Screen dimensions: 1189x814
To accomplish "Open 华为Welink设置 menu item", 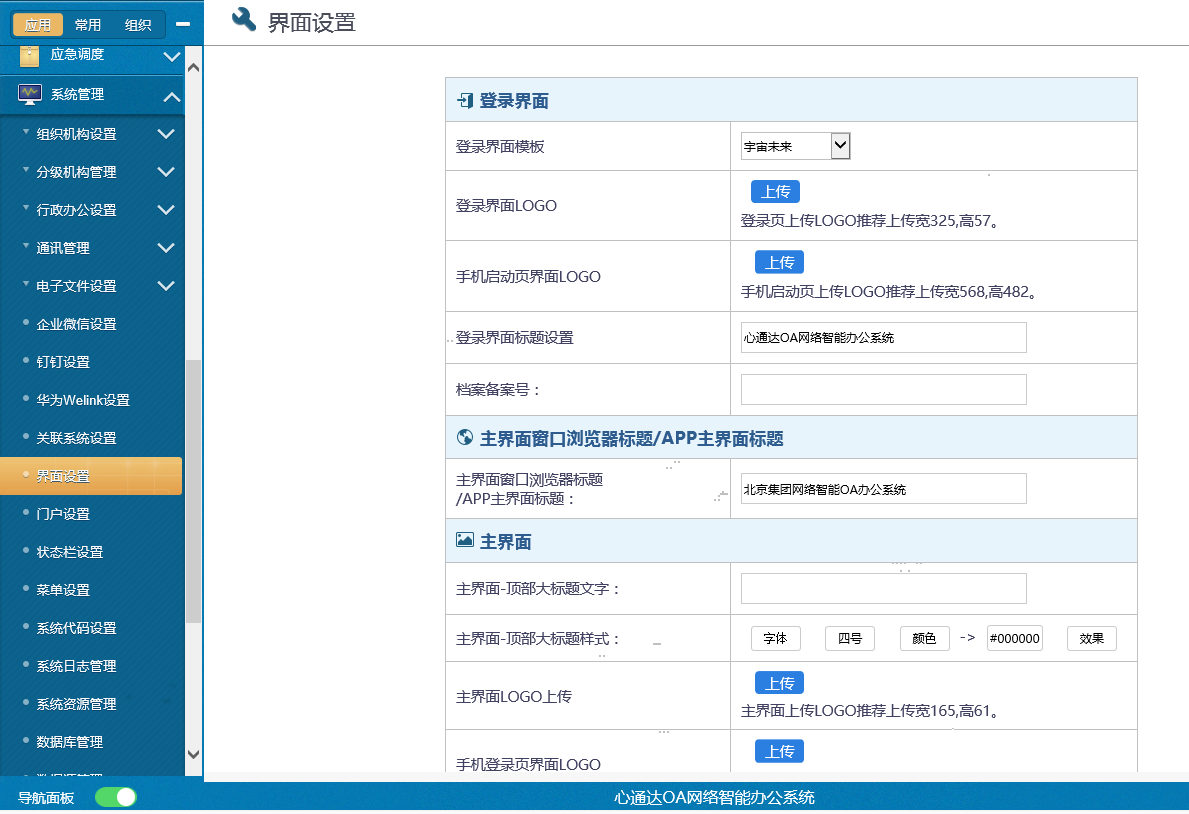I will tap(83, 400).
